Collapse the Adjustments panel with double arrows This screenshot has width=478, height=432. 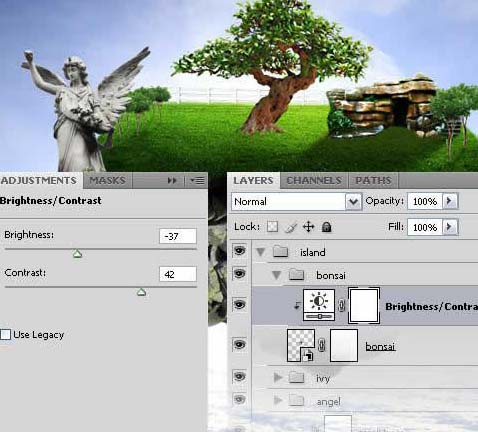point(172,181)
